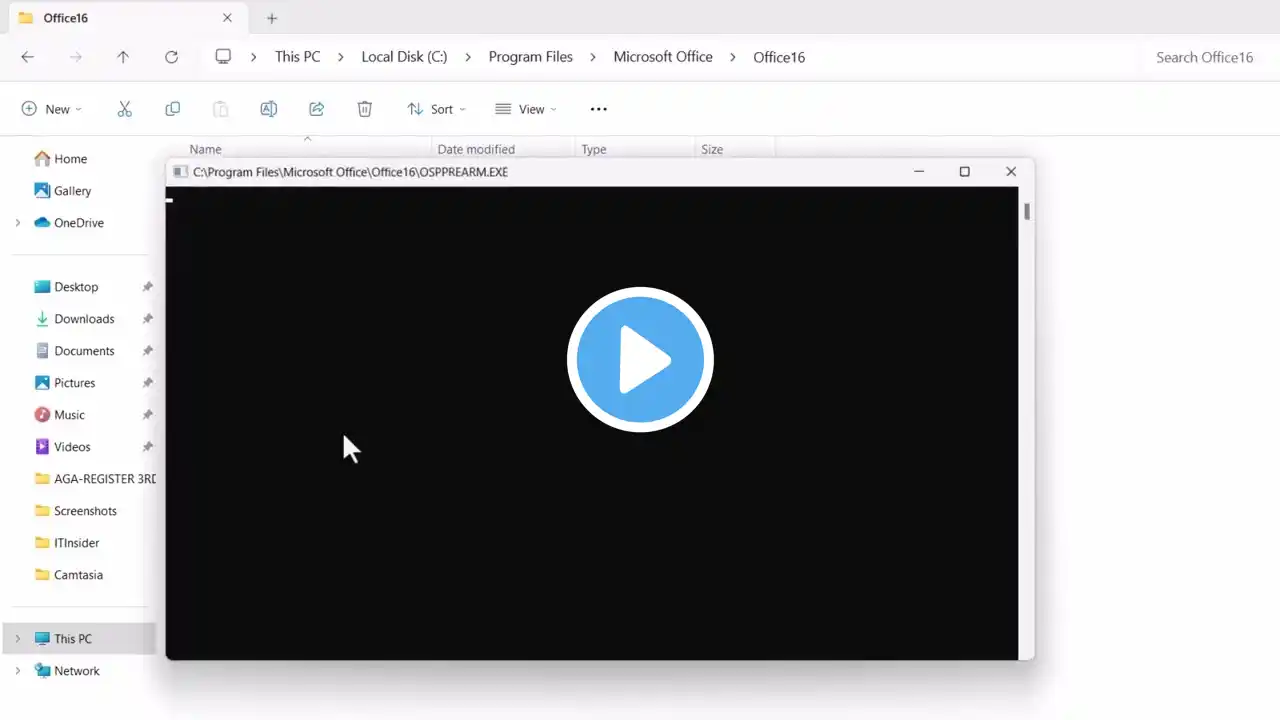
Task: Open the View dropdown
Action: pyautogui.click(x=526, y=109)
